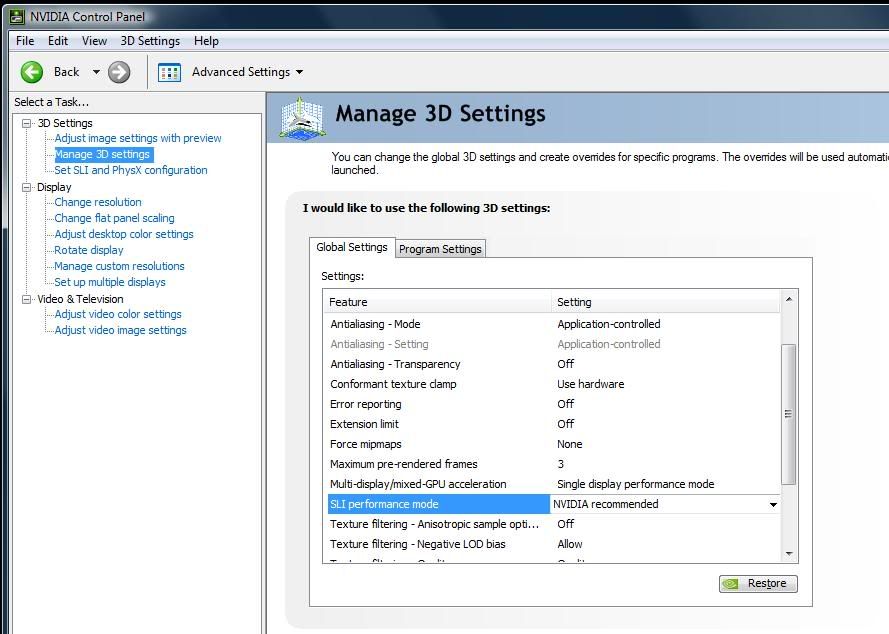Viewport: 889px width, 634px height.
Task: Open Manage custom resolutions
Action: 120,266
